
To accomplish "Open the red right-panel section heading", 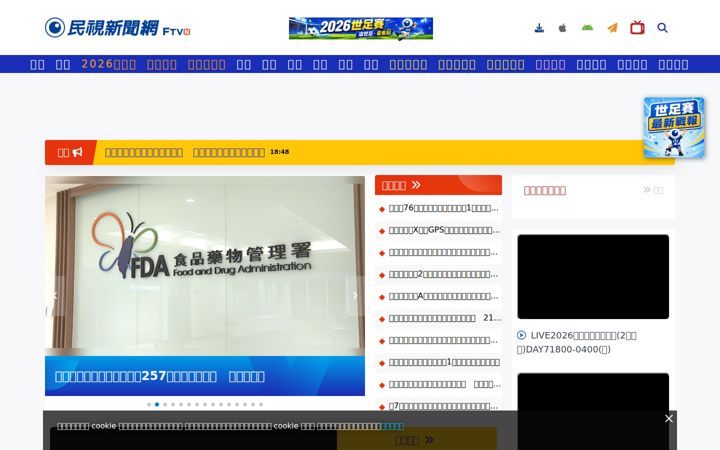I will coord(545,190).
